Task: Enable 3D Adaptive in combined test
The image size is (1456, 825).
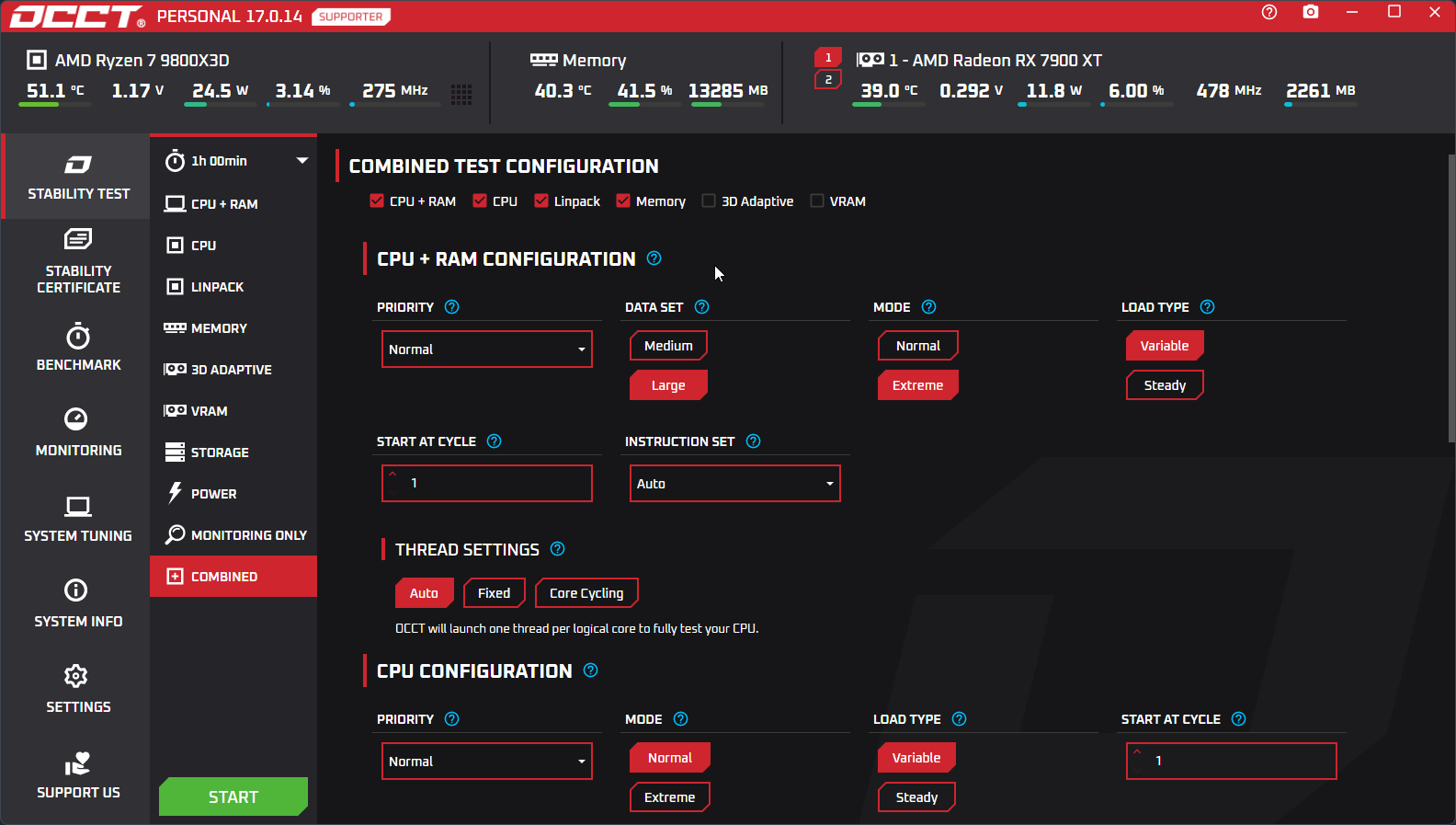Action: [x=709, y=201]
